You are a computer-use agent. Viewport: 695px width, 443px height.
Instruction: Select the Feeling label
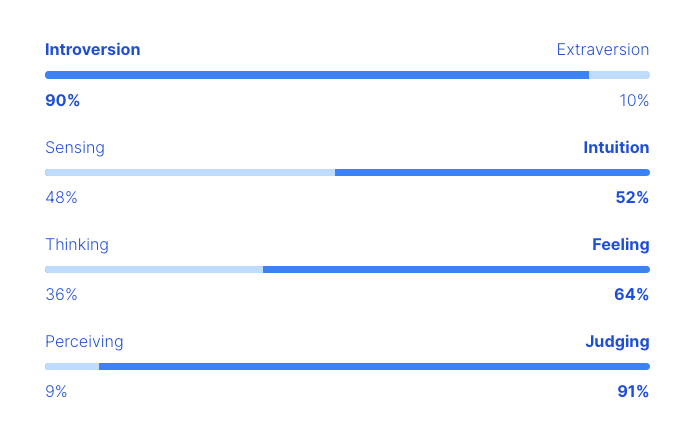tap(620, 245)
